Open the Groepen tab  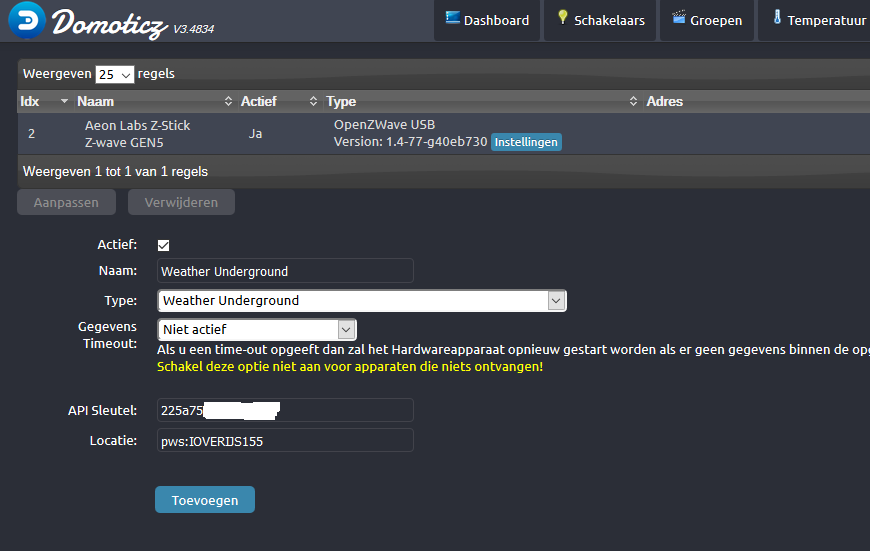click(x=707, y=21)
